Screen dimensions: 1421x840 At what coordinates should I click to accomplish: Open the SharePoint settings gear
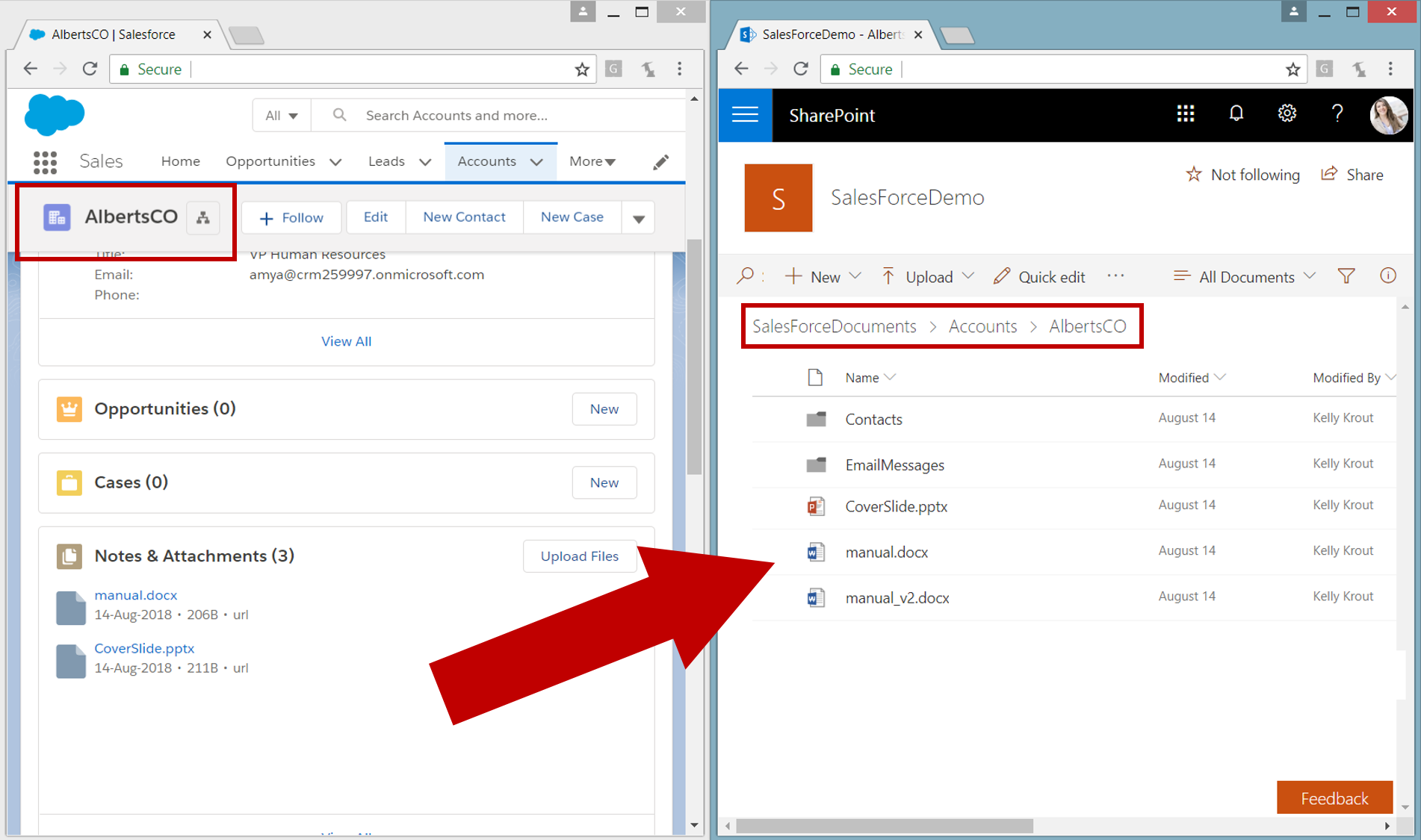click(1287, 113)
